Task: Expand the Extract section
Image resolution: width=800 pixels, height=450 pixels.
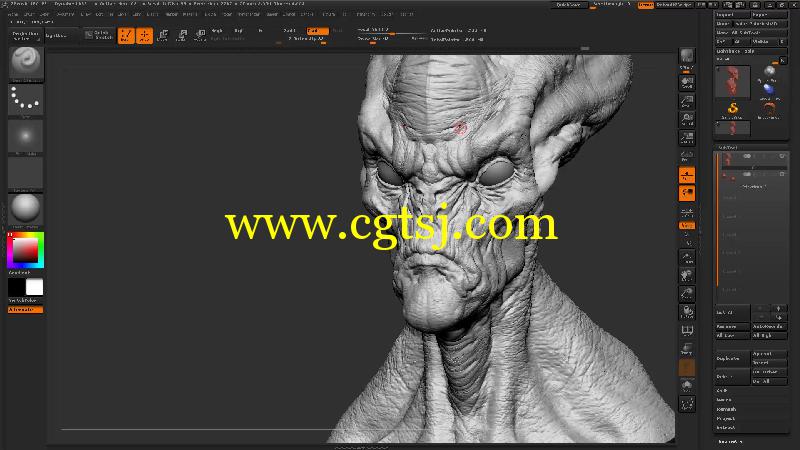Action: click(x=726, y=428)
